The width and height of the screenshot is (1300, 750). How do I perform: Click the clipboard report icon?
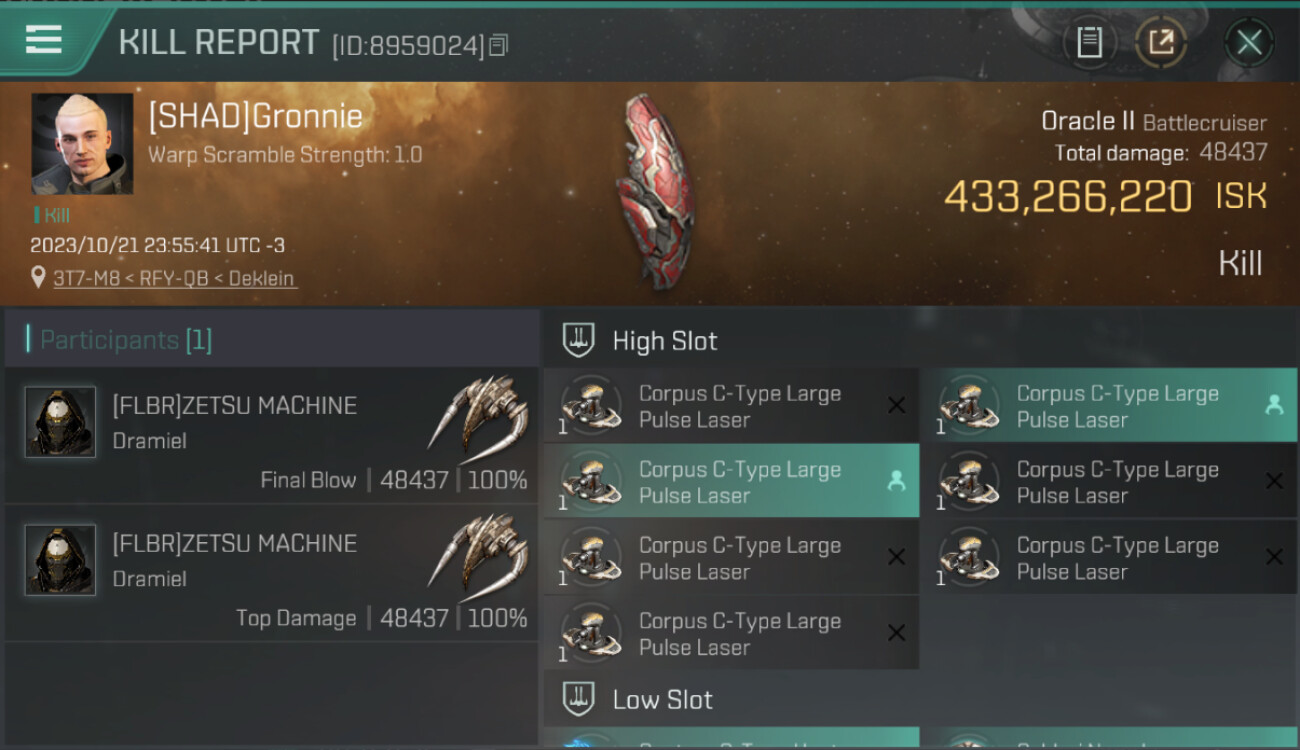[x=1089, y=42]
